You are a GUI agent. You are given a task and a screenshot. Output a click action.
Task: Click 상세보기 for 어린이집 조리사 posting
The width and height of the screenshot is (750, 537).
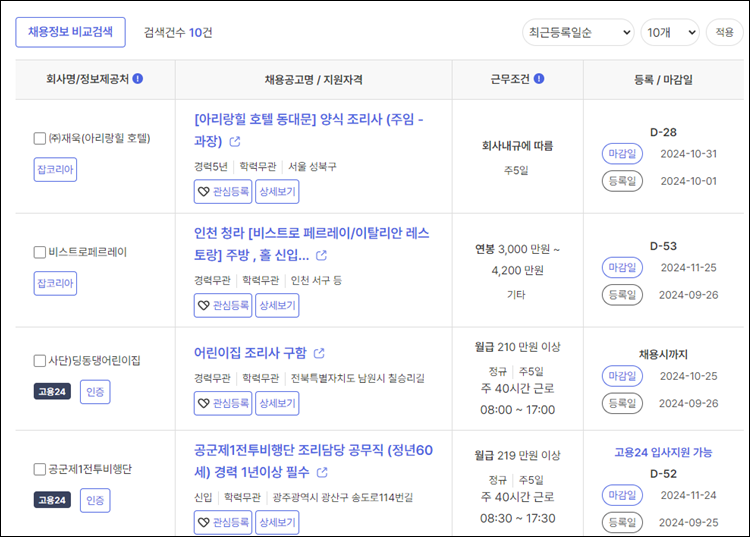(x=277, y=403)
